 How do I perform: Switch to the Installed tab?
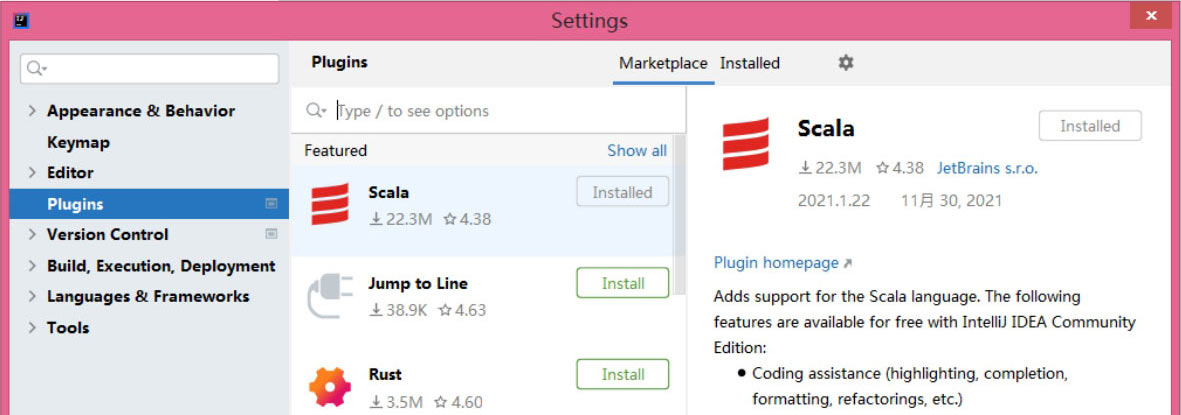click(749, 63)
